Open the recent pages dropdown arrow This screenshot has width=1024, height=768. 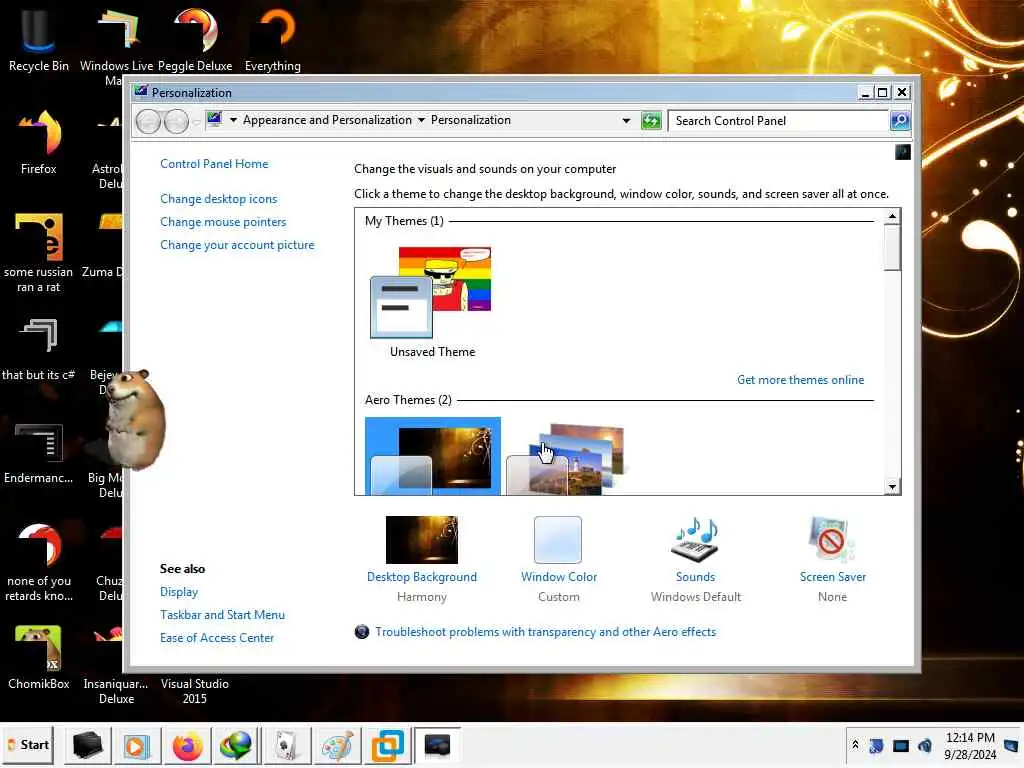197,121
